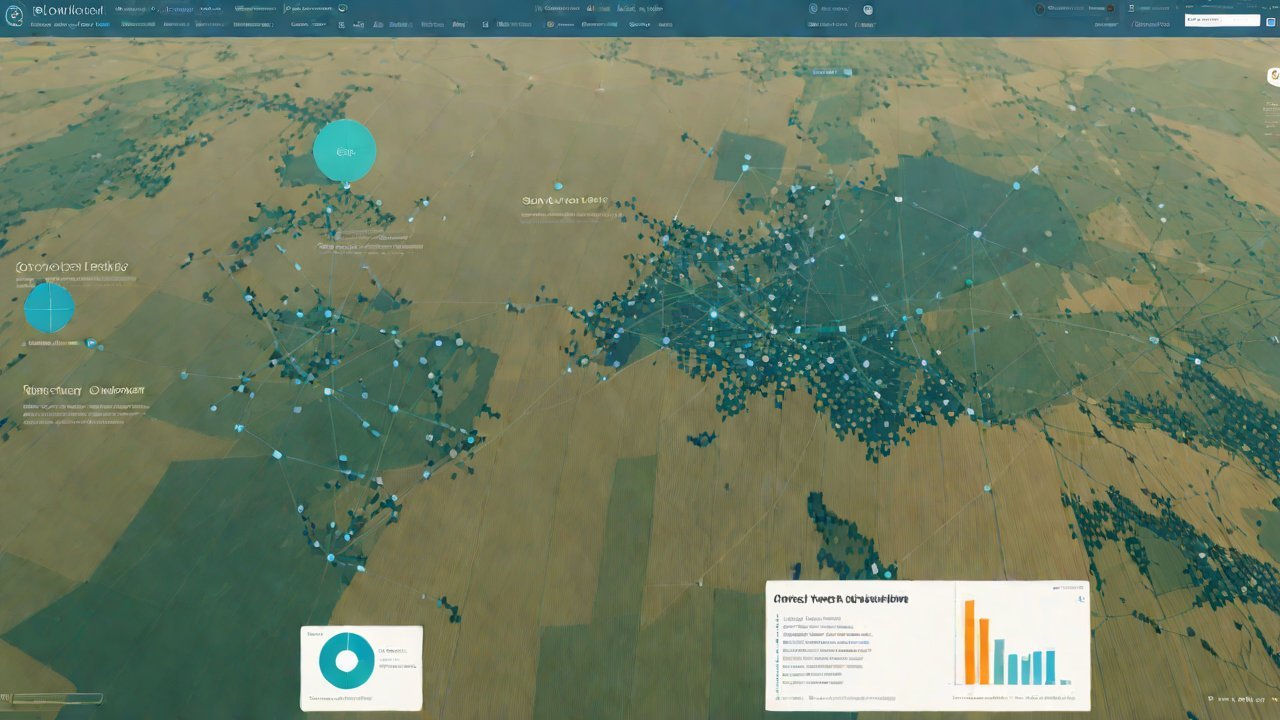
Task: Click the bold heading label at map center
Action: (x=564, y=201)
